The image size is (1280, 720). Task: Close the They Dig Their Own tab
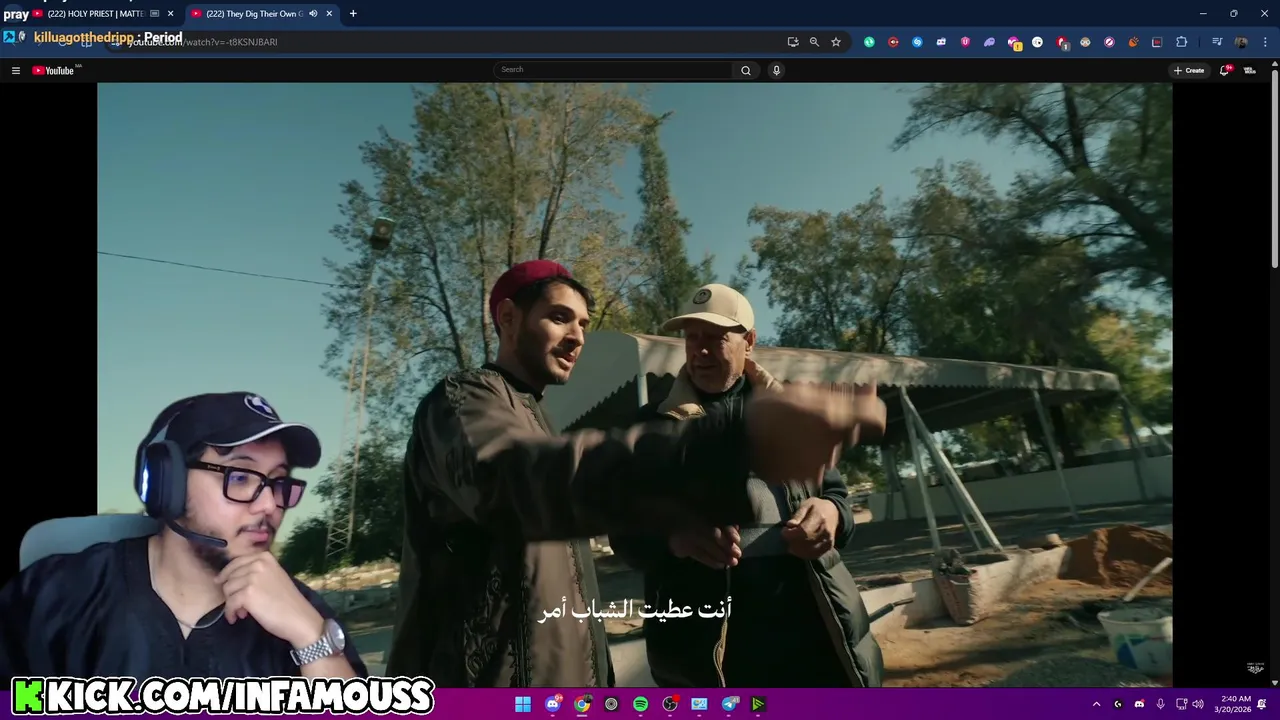pyautogui.click(x=329, y=14)
